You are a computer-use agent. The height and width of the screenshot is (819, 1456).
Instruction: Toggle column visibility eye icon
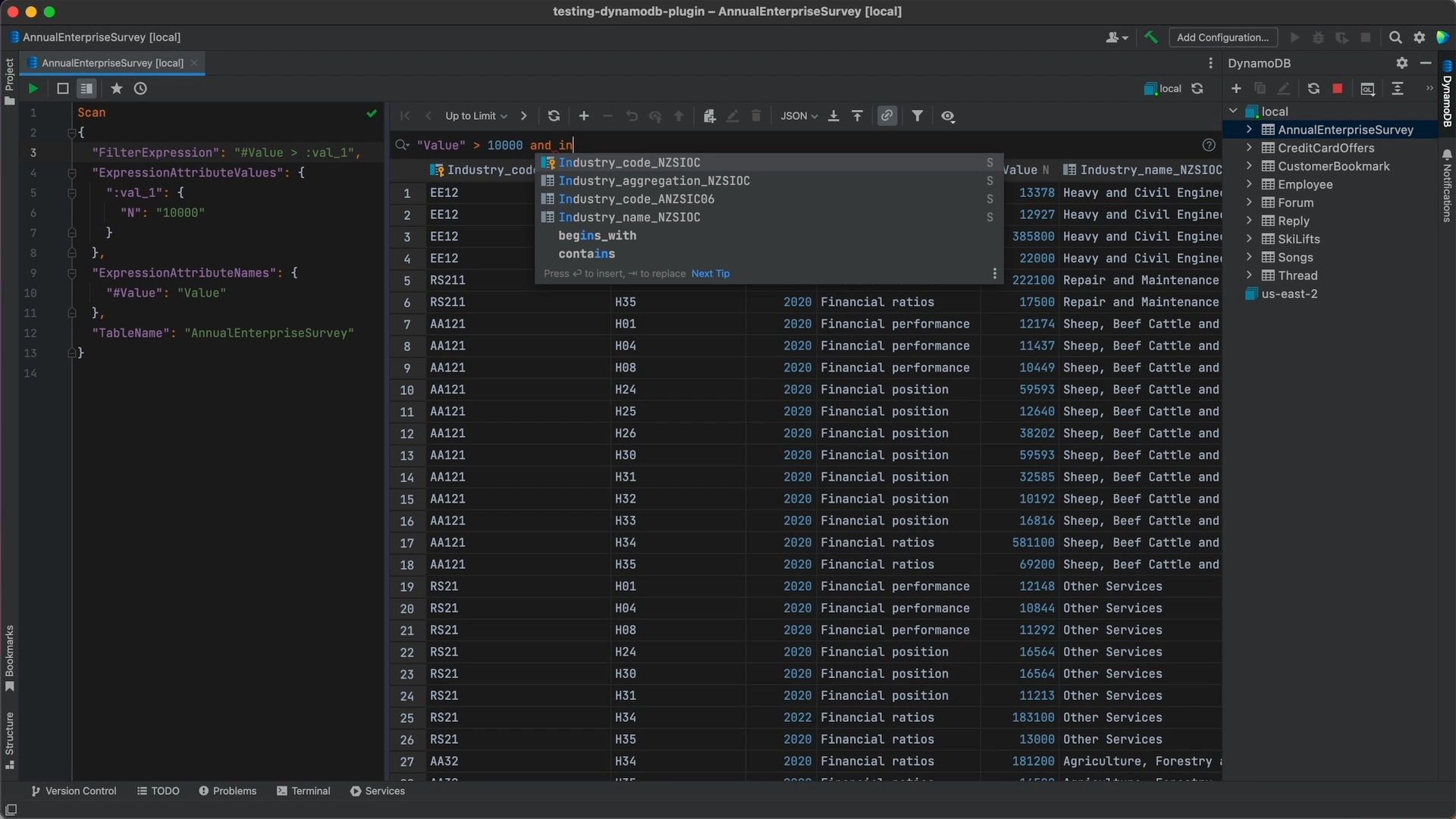[948, 116]
